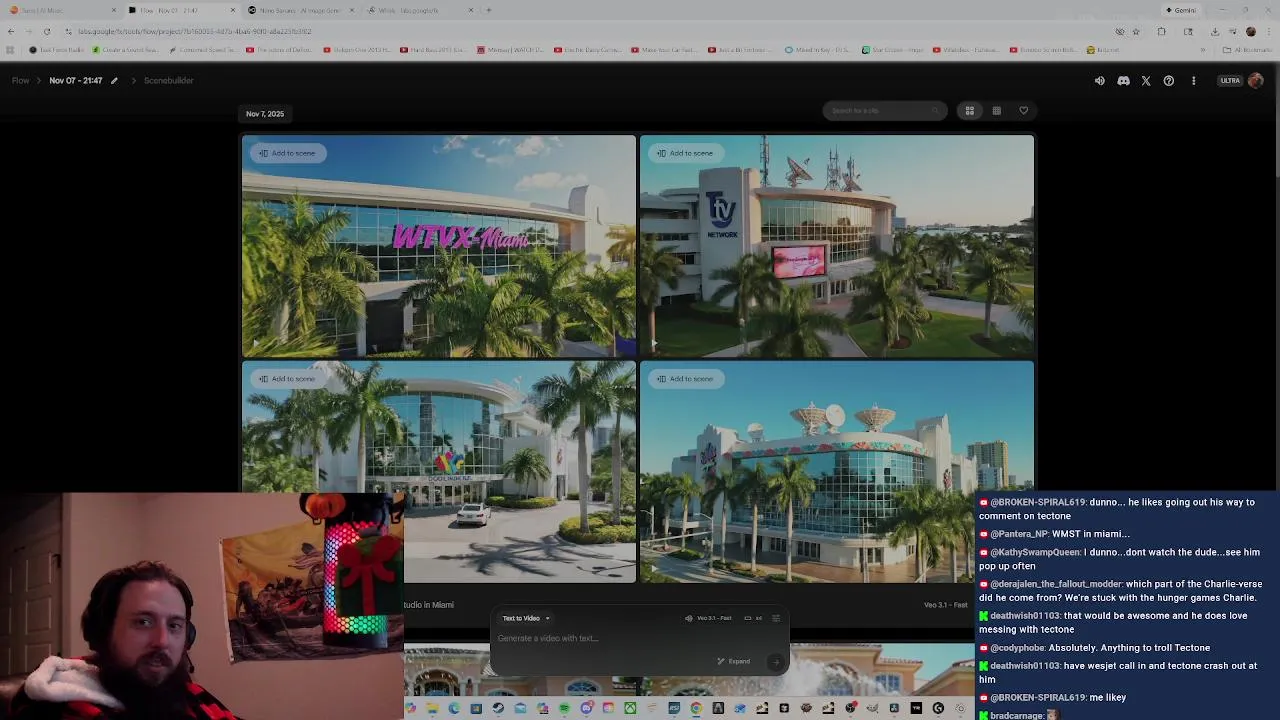1280x720 pixels.
Task: Open the help question mark icon
Action: [1169, 80]
